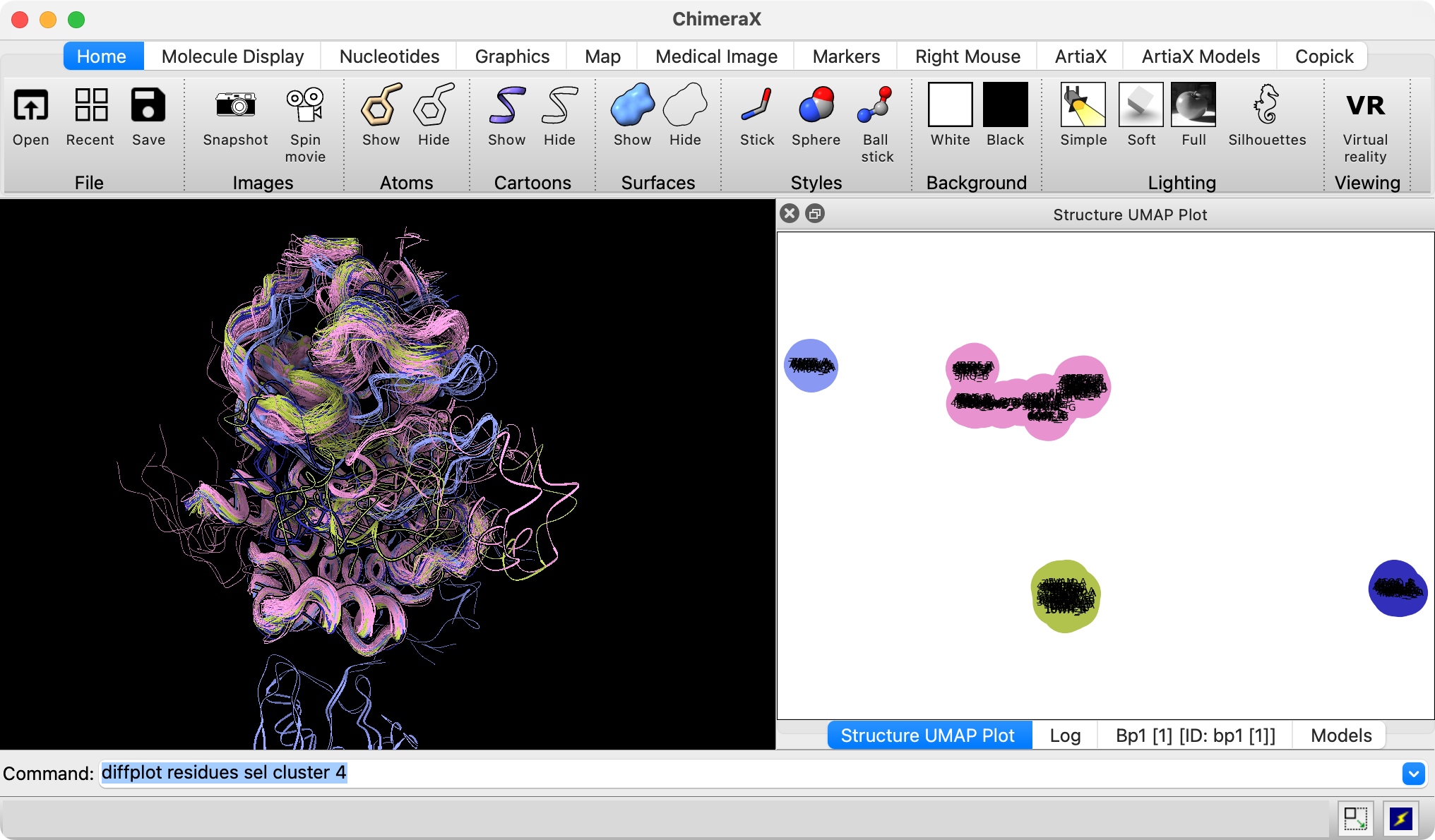
Task: Toggle Silhouettes seahorse icon
Action: tap(1266, 105)
